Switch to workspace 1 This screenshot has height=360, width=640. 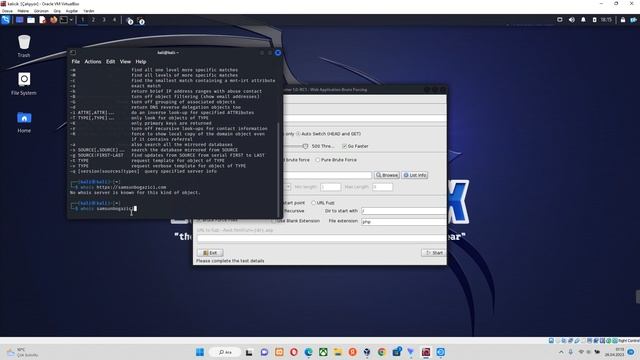click(x=82, y=20)
